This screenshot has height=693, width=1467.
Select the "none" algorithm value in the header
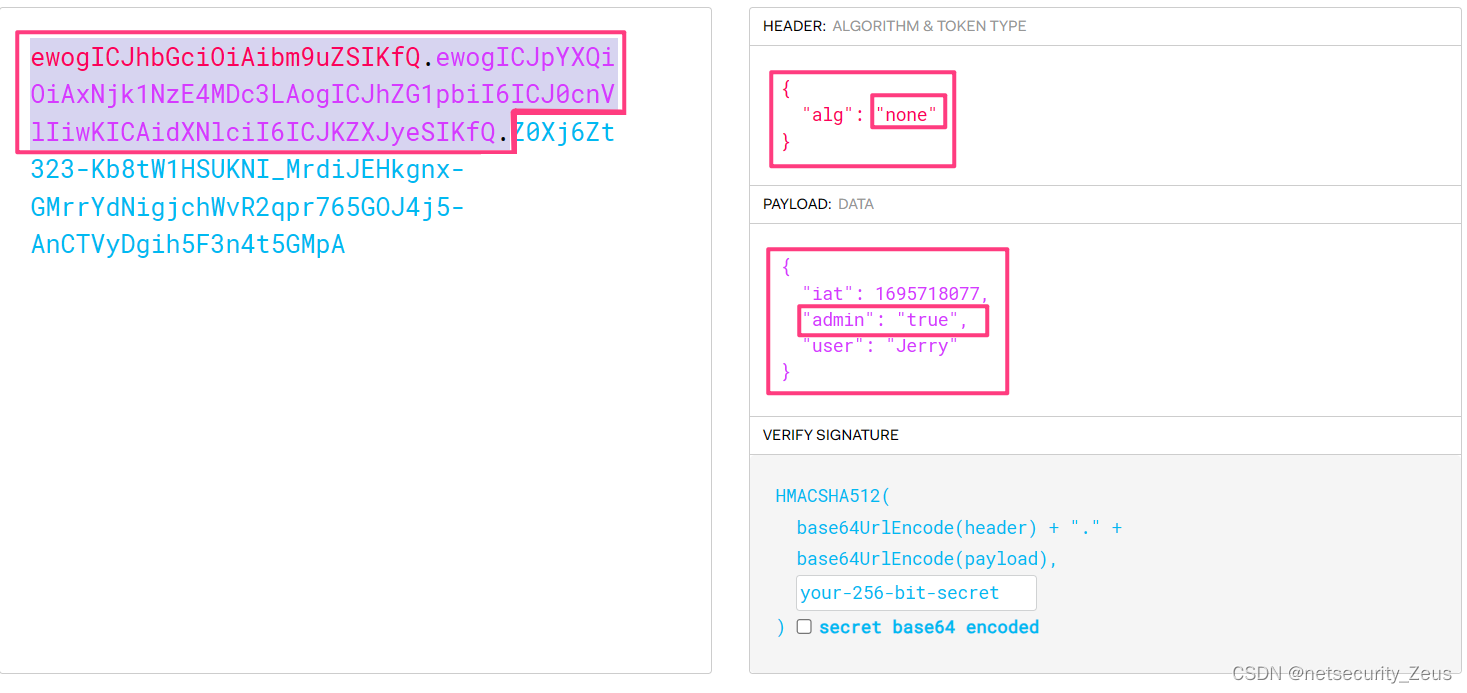tap(908, 113)
